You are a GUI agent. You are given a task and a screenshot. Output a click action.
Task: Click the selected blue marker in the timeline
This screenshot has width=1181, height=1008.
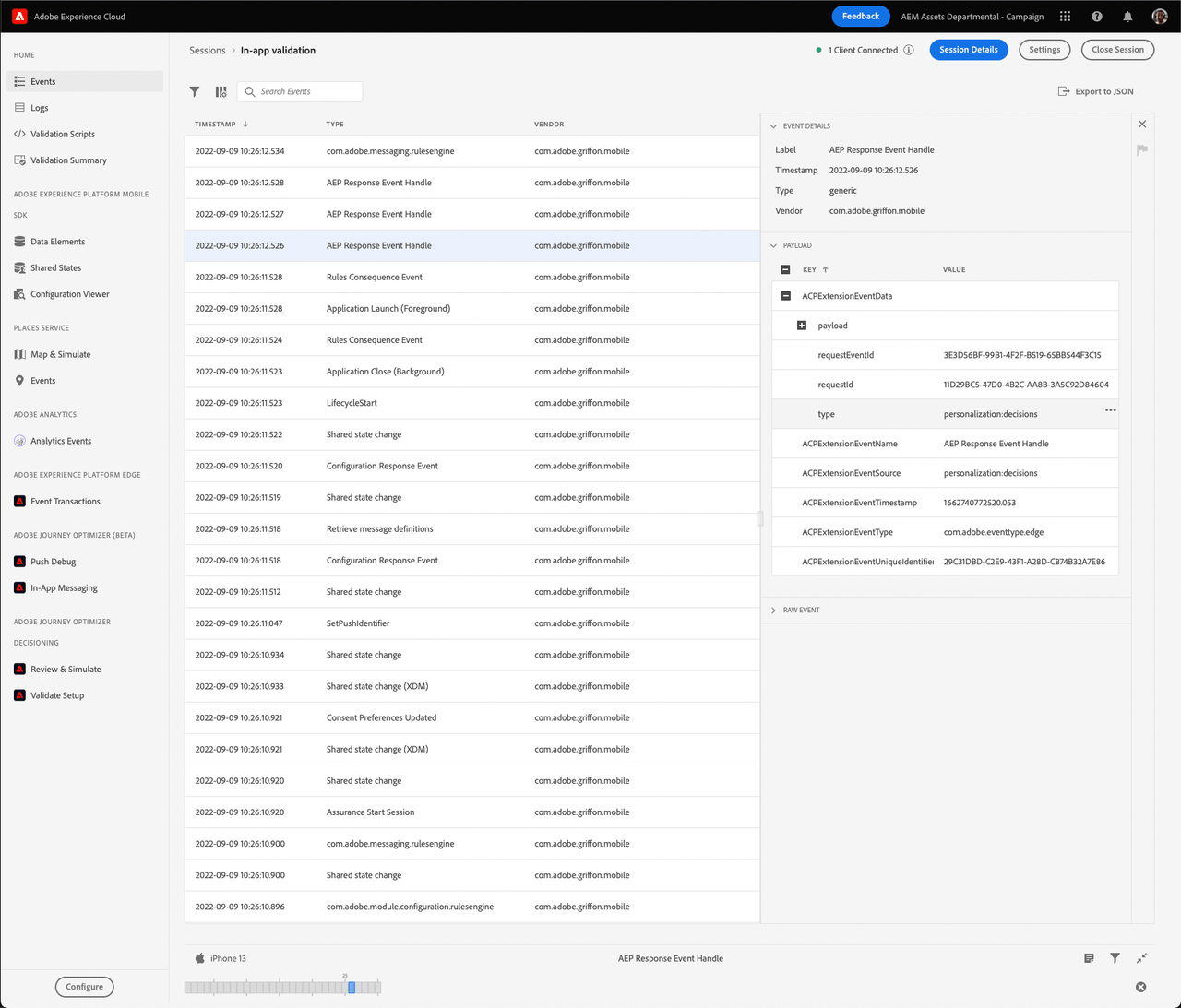[x=352, y=987]
